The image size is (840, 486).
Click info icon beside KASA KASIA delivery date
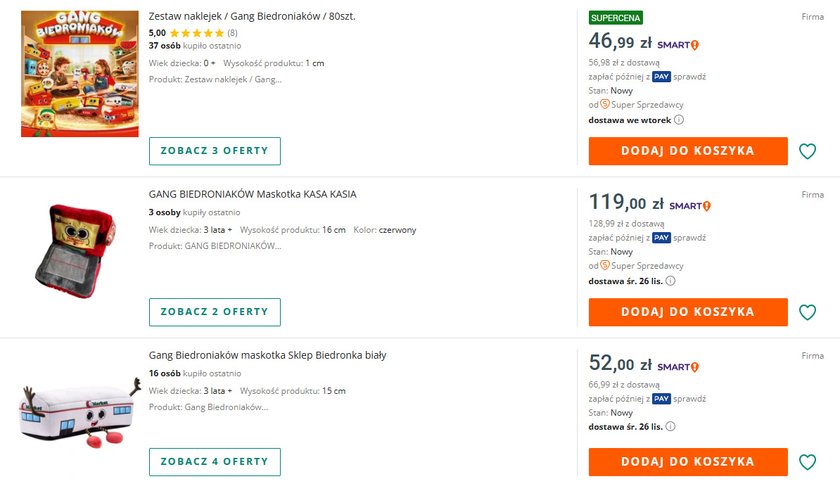(671, 281)
